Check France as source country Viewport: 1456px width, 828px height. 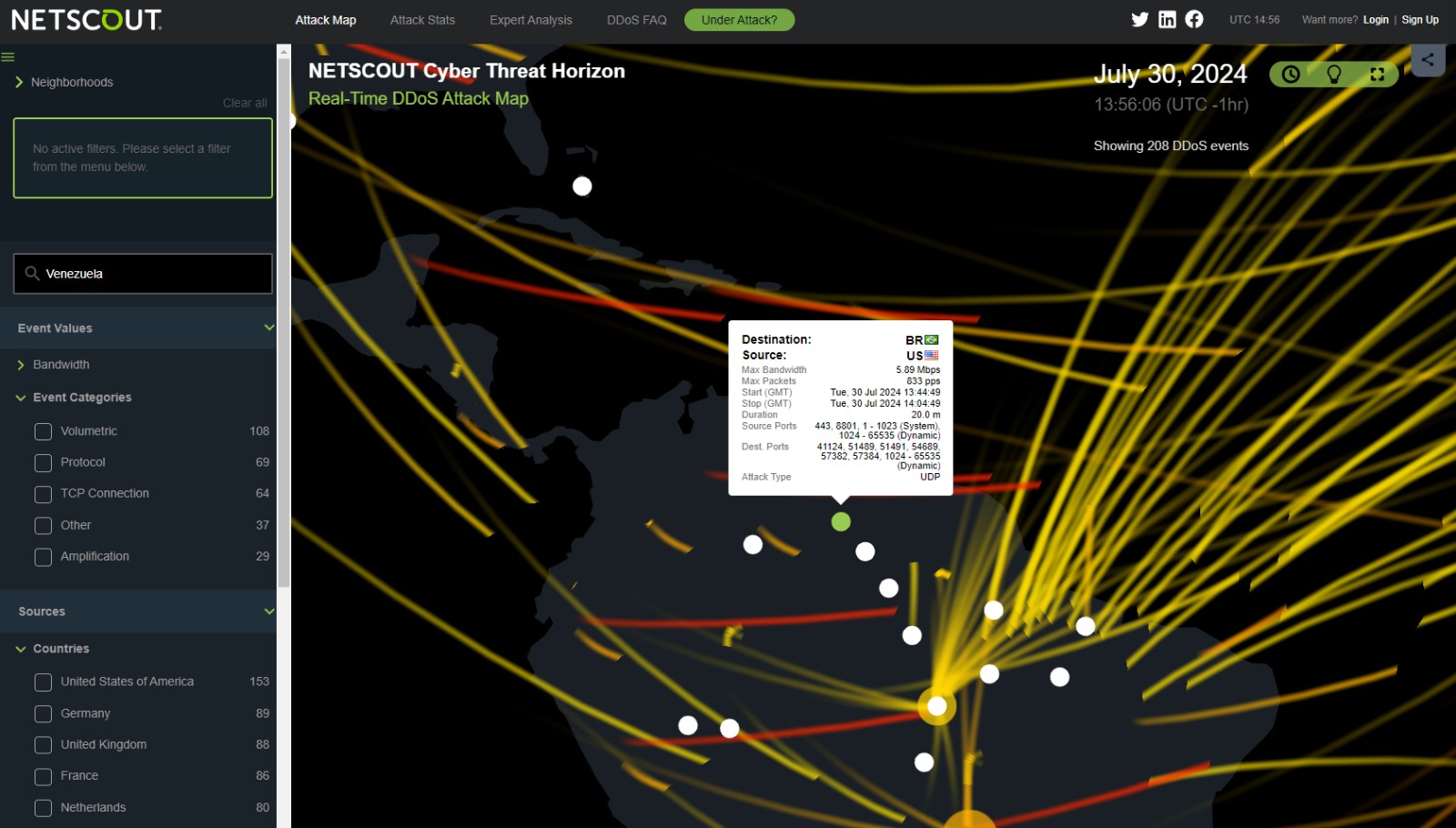click(x=43, y=776)
